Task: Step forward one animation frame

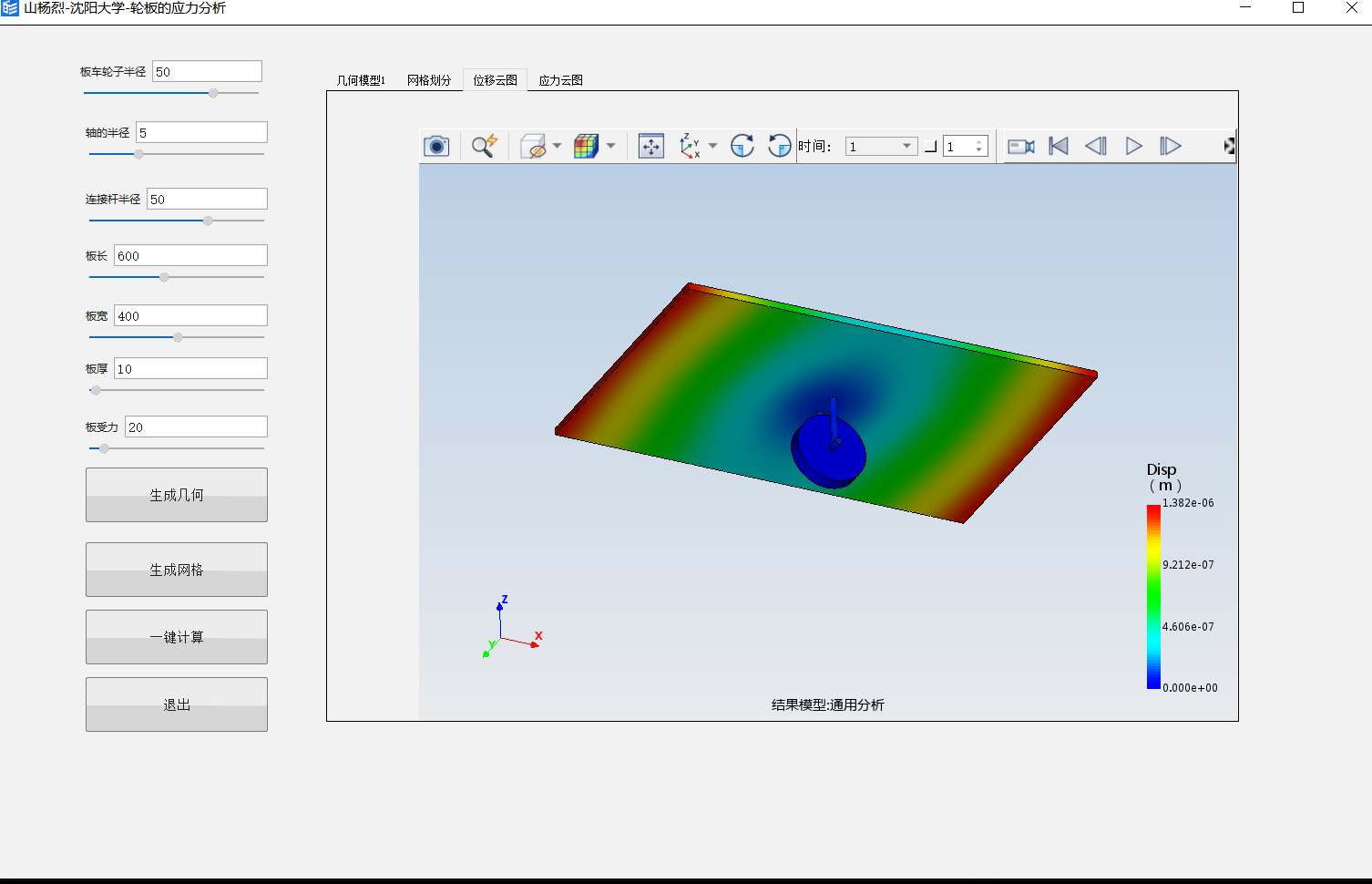Action: tap(1171, 146)
